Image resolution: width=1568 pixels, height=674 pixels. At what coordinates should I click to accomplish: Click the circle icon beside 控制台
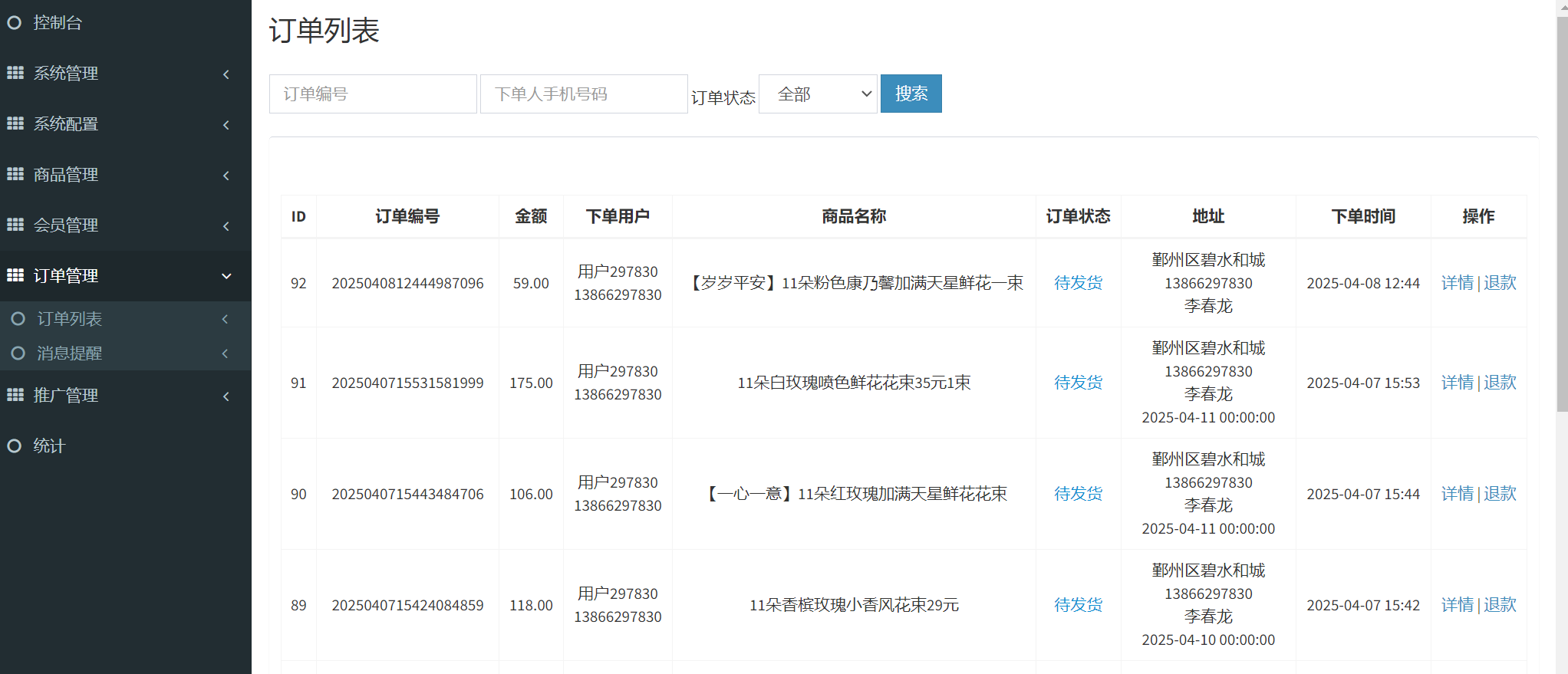point(14,23)
